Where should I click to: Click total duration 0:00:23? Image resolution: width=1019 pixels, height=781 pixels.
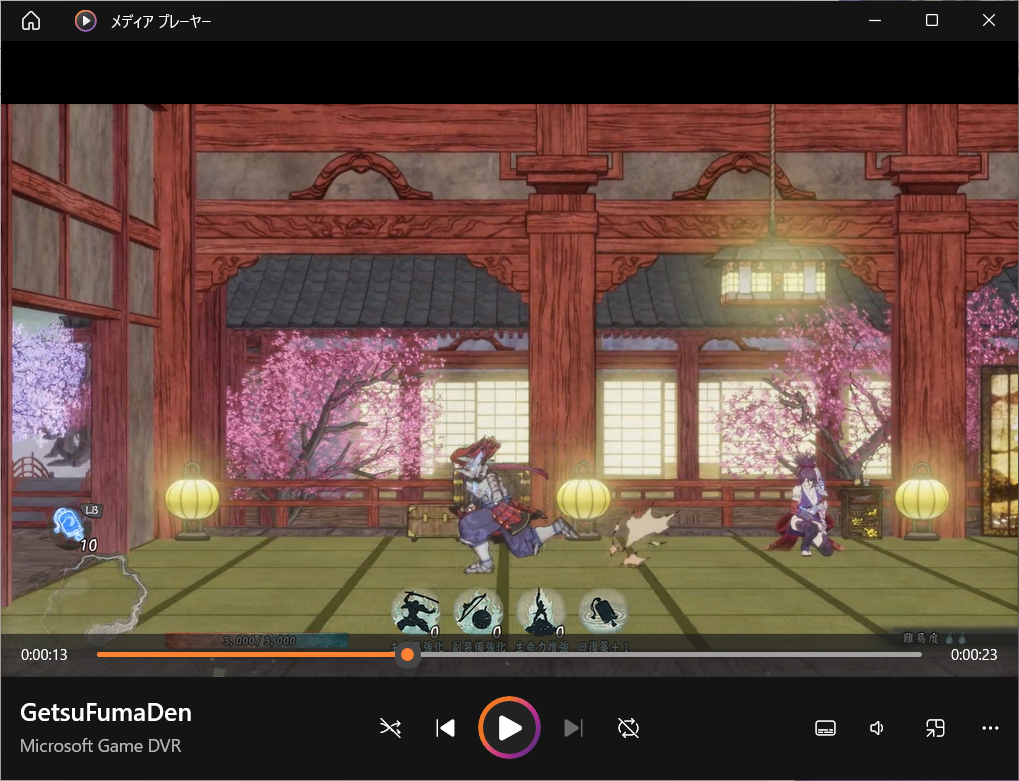coord(974,655)
